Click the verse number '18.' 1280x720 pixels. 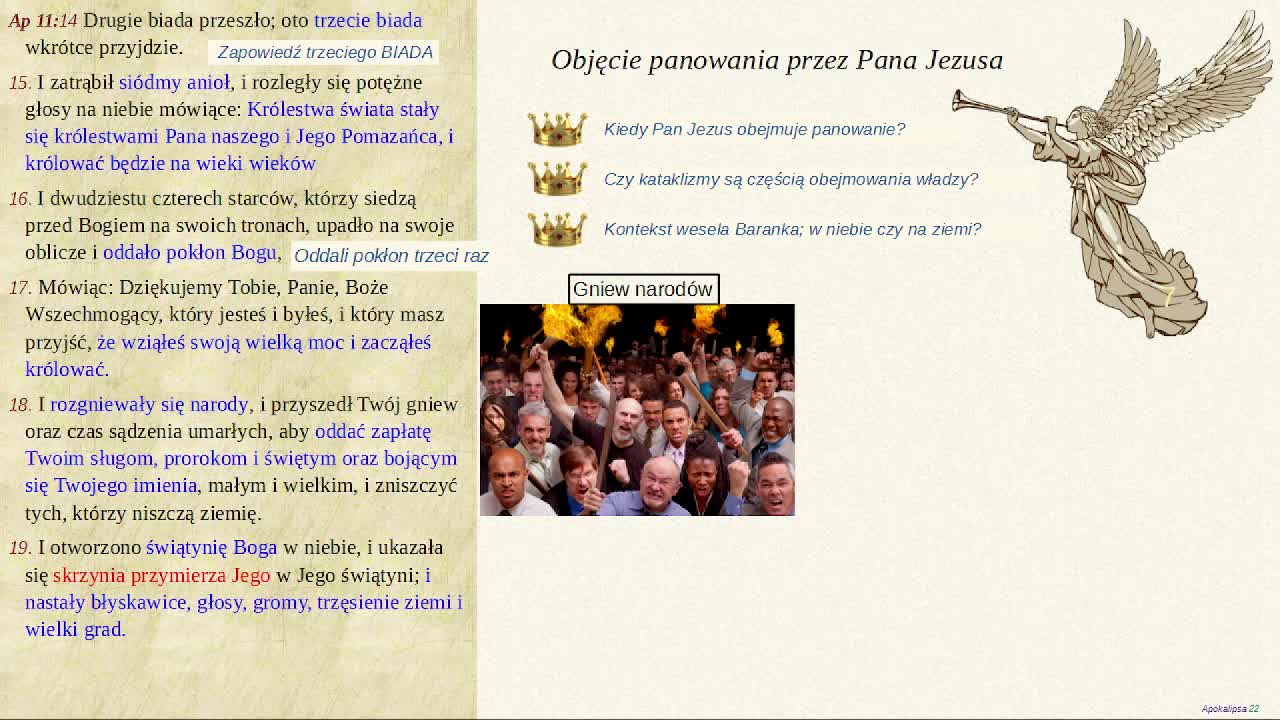[20, 404]
